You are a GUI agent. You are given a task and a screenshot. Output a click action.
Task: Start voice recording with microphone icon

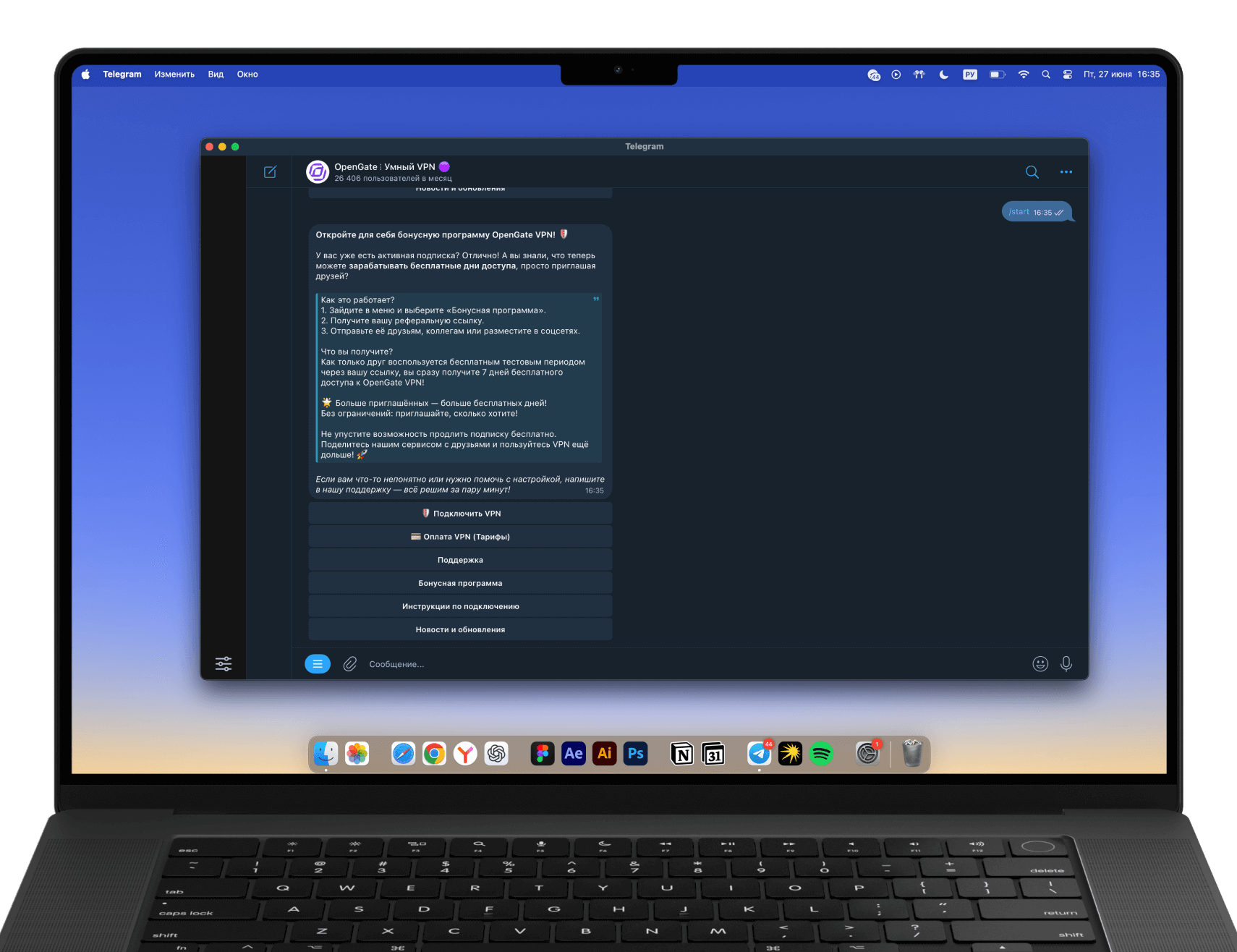(x=1066, y=664)
